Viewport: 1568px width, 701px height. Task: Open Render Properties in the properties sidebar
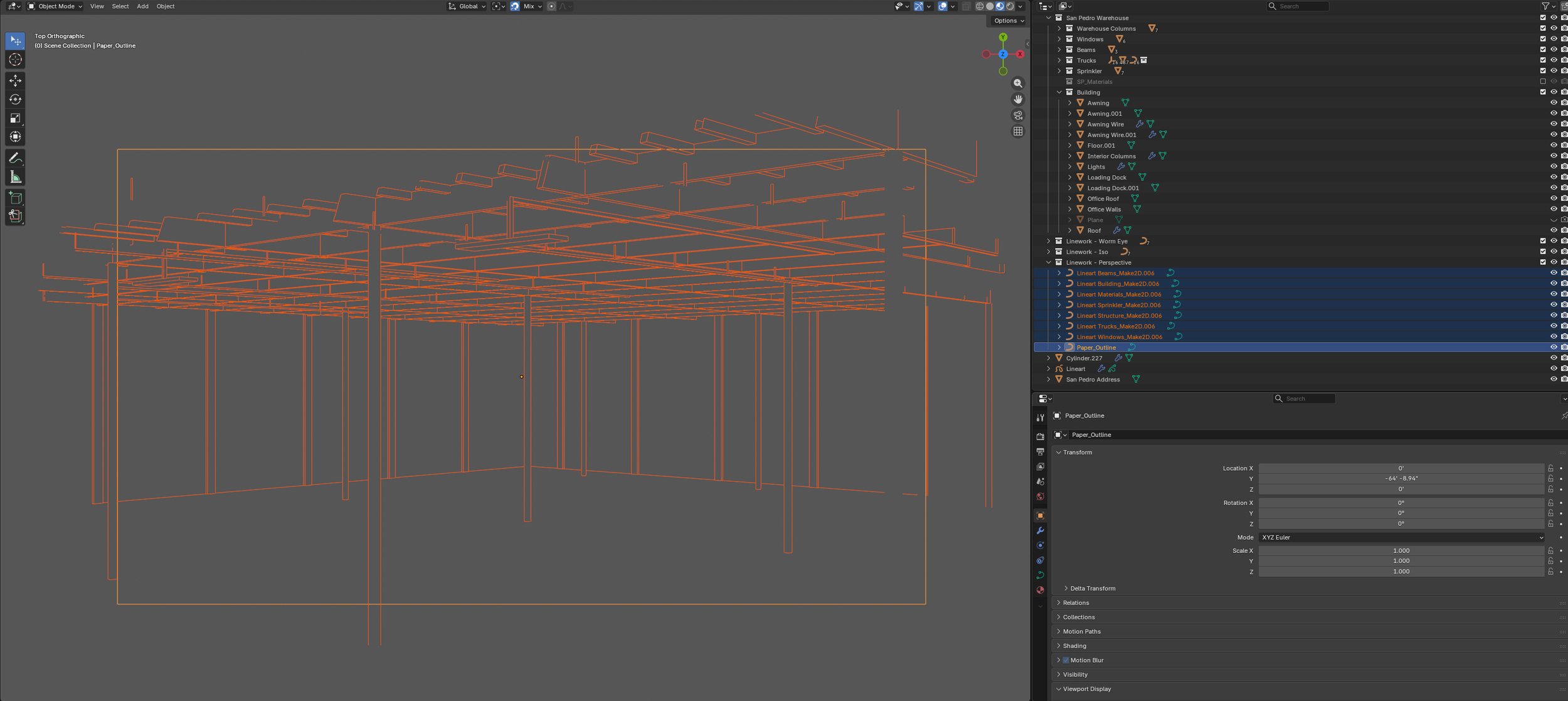point(1041,436)
